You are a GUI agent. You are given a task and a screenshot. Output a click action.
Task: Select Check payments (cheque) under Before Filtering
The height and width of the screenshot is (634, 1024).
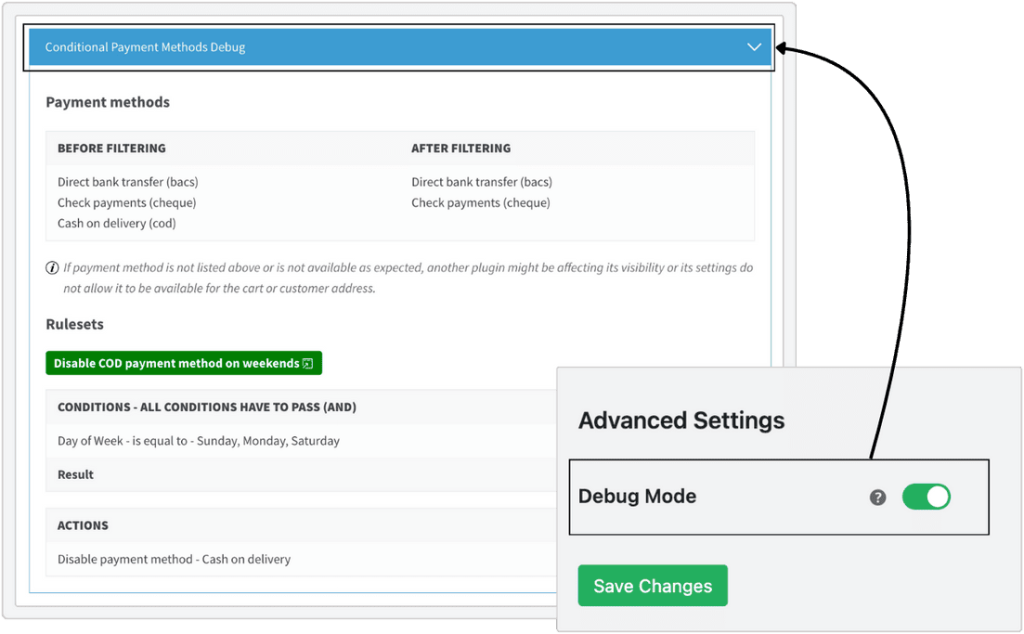point(127,203)
